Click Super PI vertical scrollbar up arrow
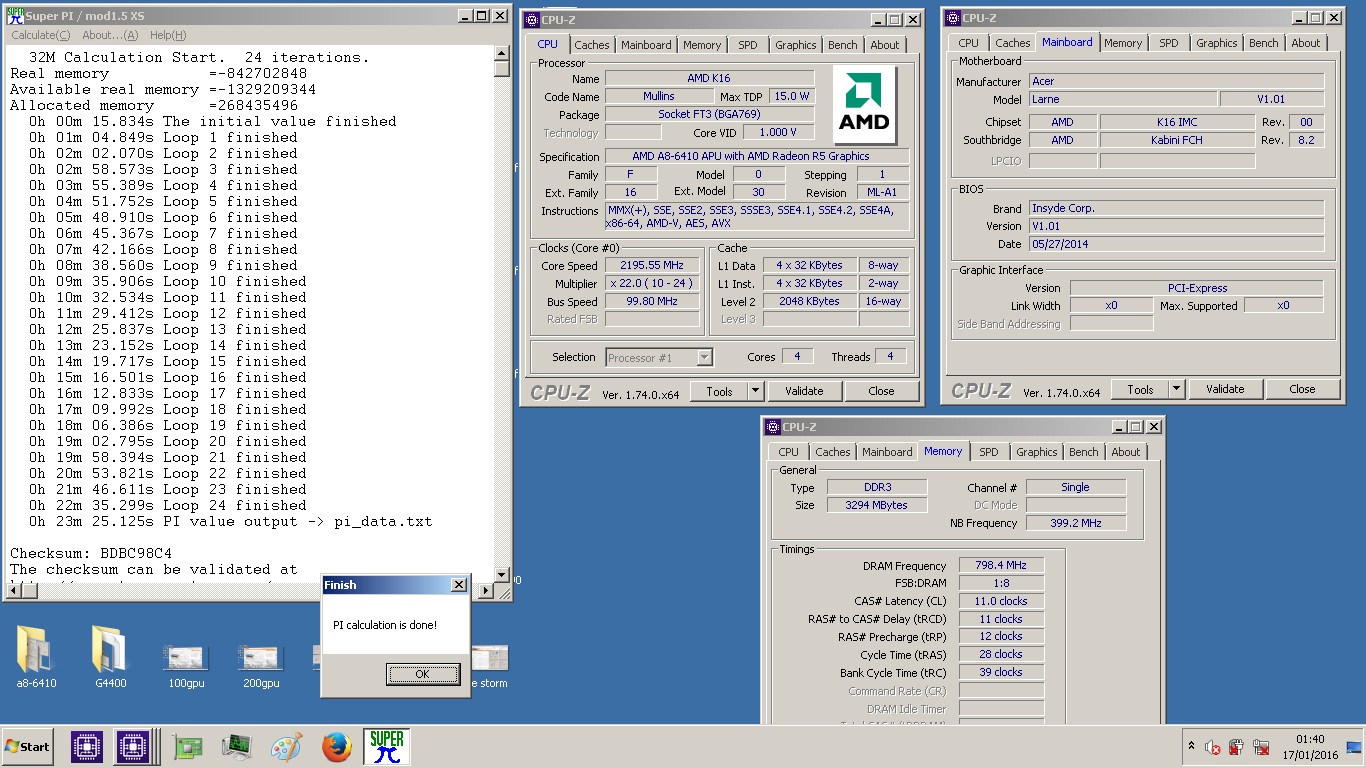Viewport: 1366px width, 768px height. pyautogui.click(x=502, y=53)
